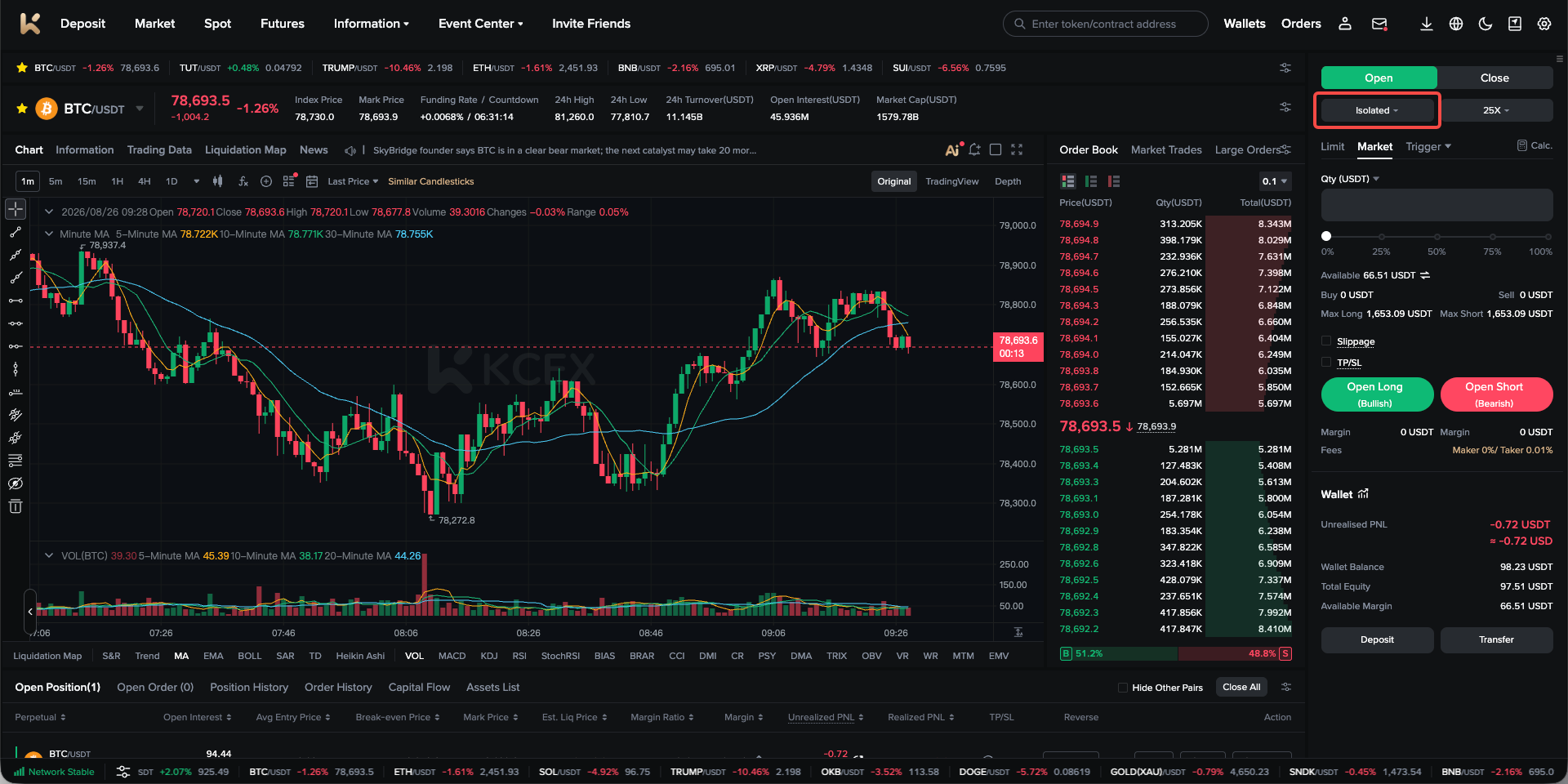The height and width of the screenshot is (784, 1568).
Task: Click the AI assistant chart icon
Action: tap(953, 149)
